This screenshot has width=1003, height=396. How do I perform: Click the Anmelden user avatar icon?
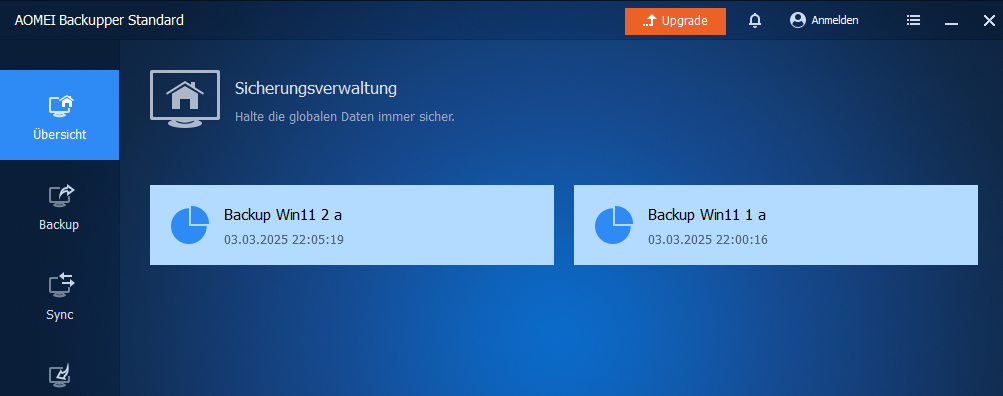pos(798,20)
